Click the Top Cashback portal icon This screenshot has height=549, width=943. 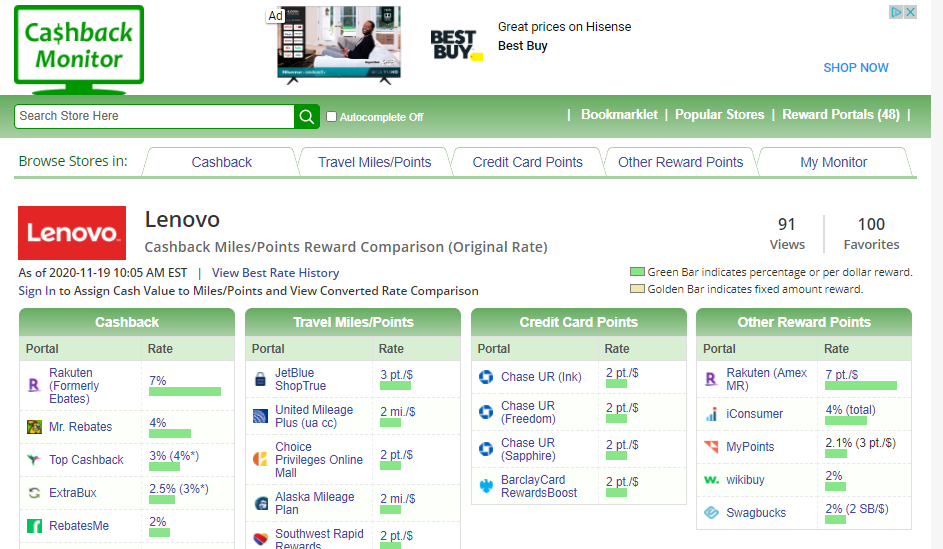34,460
